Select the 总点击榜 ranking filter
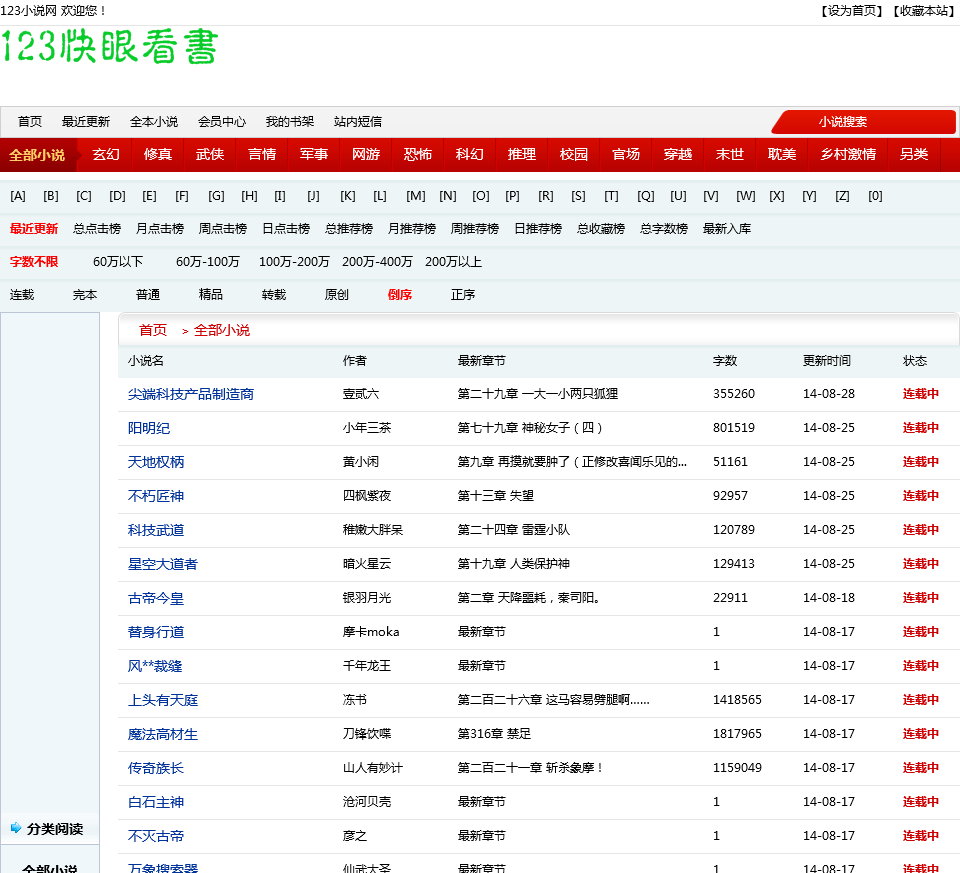This screenshot has width=960, height=873. 97,229
